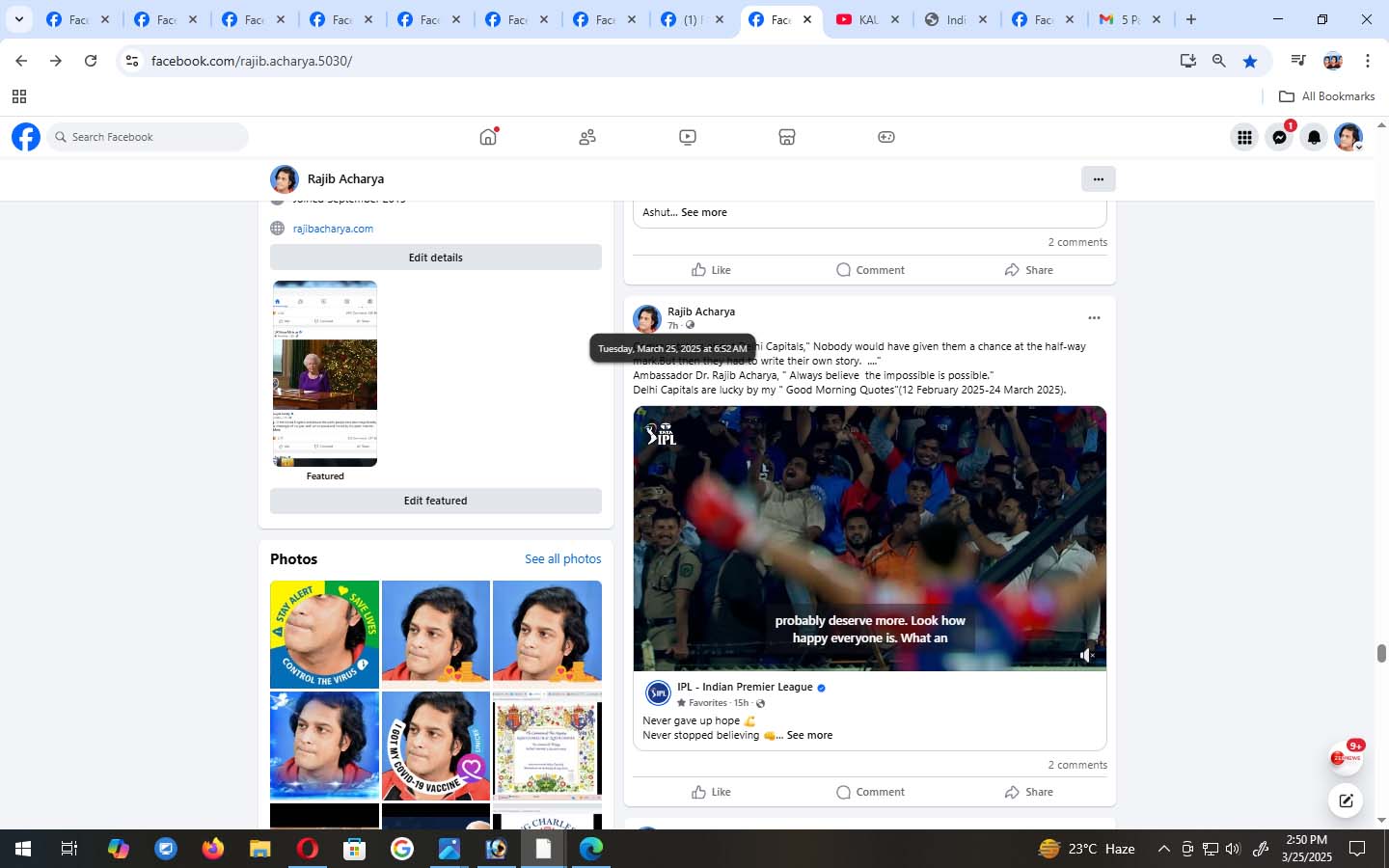Open the account profile picture menu
Viewport: 1389px width, 868px height.
pyautogui.click(x=1348, y=137)
